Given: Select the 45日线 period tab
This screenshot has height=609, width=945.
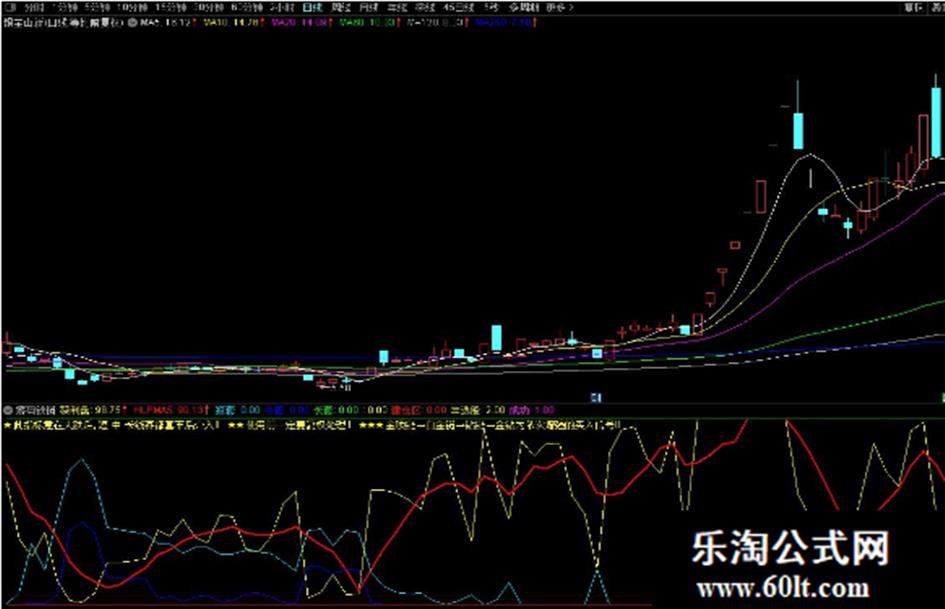Looking at the screenshot, I should click(x=459, y=7).
